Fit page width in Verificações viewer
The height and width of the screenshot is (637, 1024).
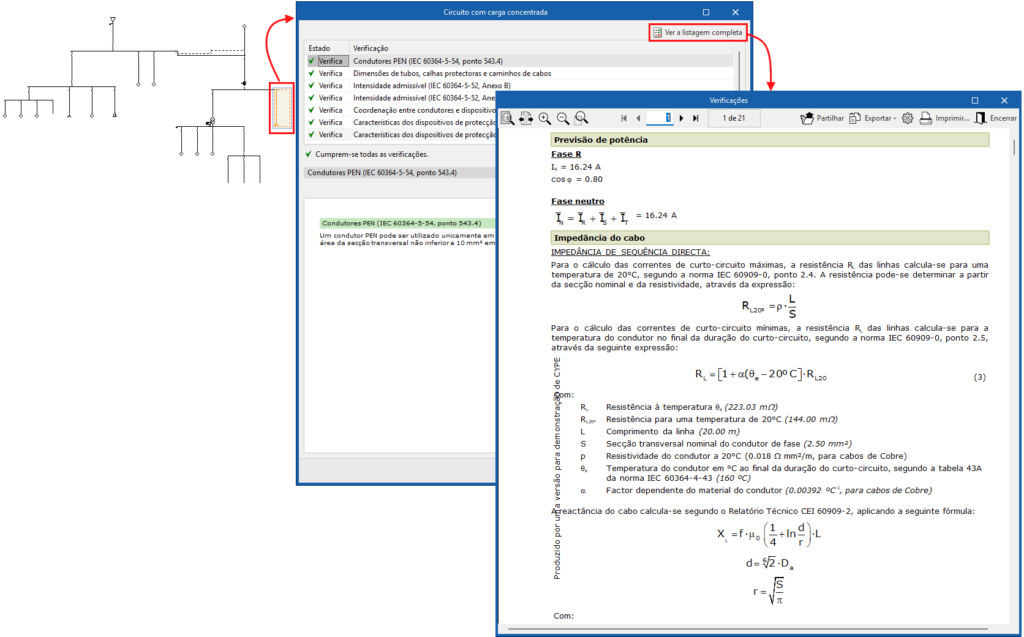pyautogui.click(x=526, y=118)
